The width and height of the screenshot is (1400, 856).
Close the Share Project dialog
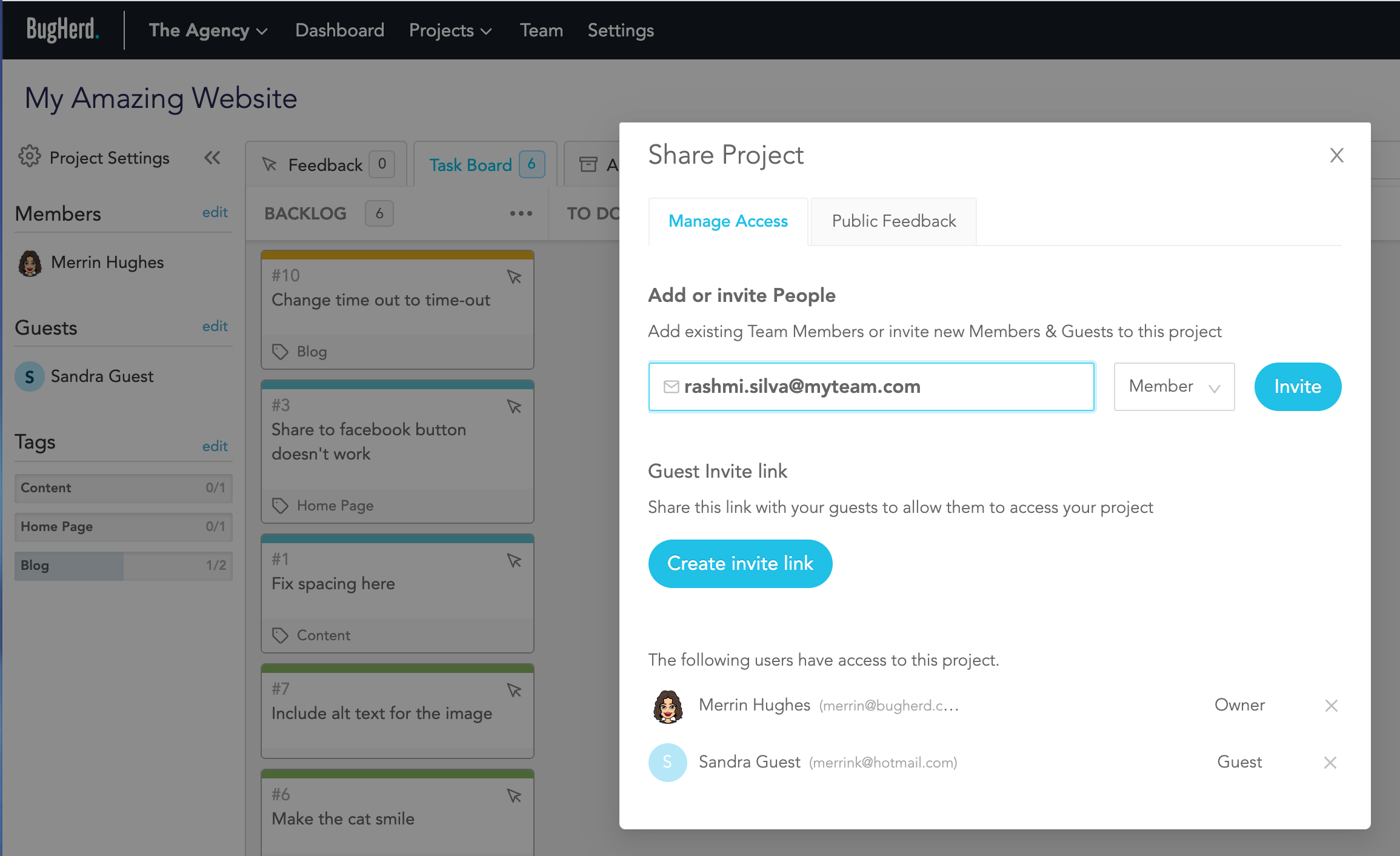(1336, 155)
